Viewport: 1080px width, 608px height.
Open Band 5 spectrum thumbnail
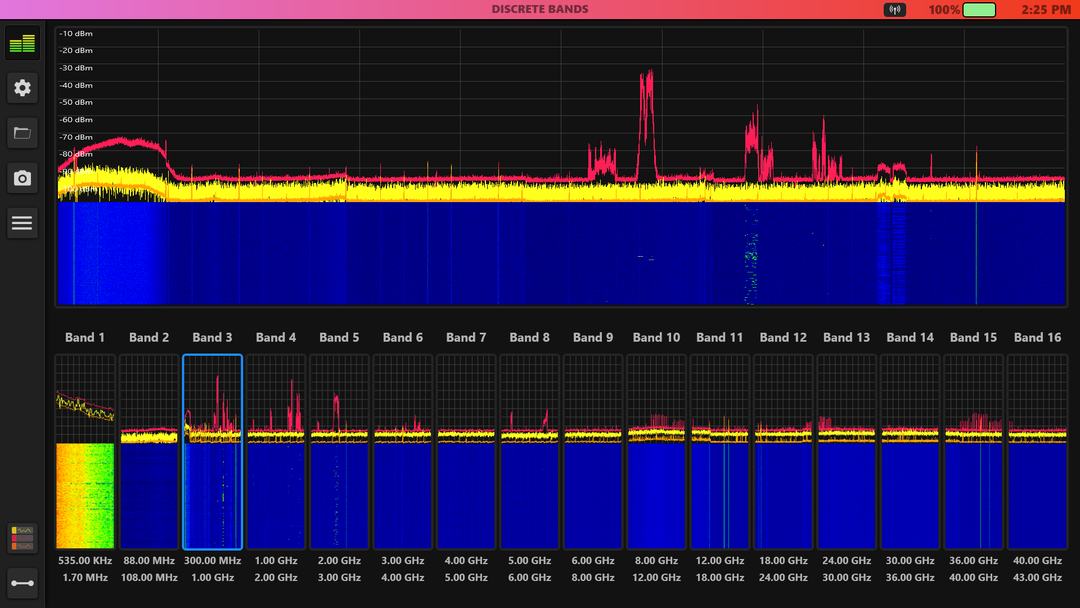[339, 451]
